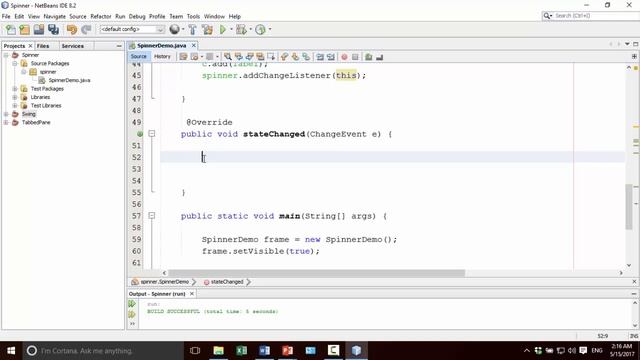The height and width of the screenshot is (360, 640).
Task: Open the Team menu
Action: point(176,16)
